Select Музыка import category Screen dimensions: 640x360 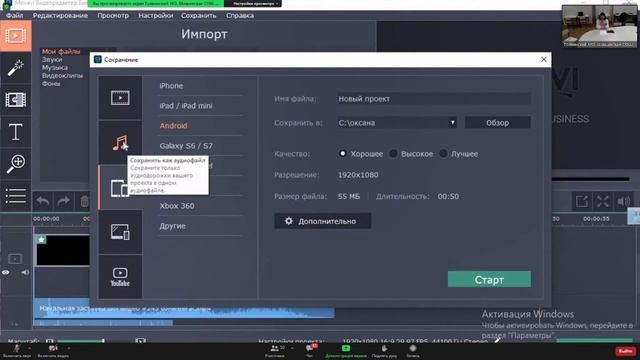(55, 67)
